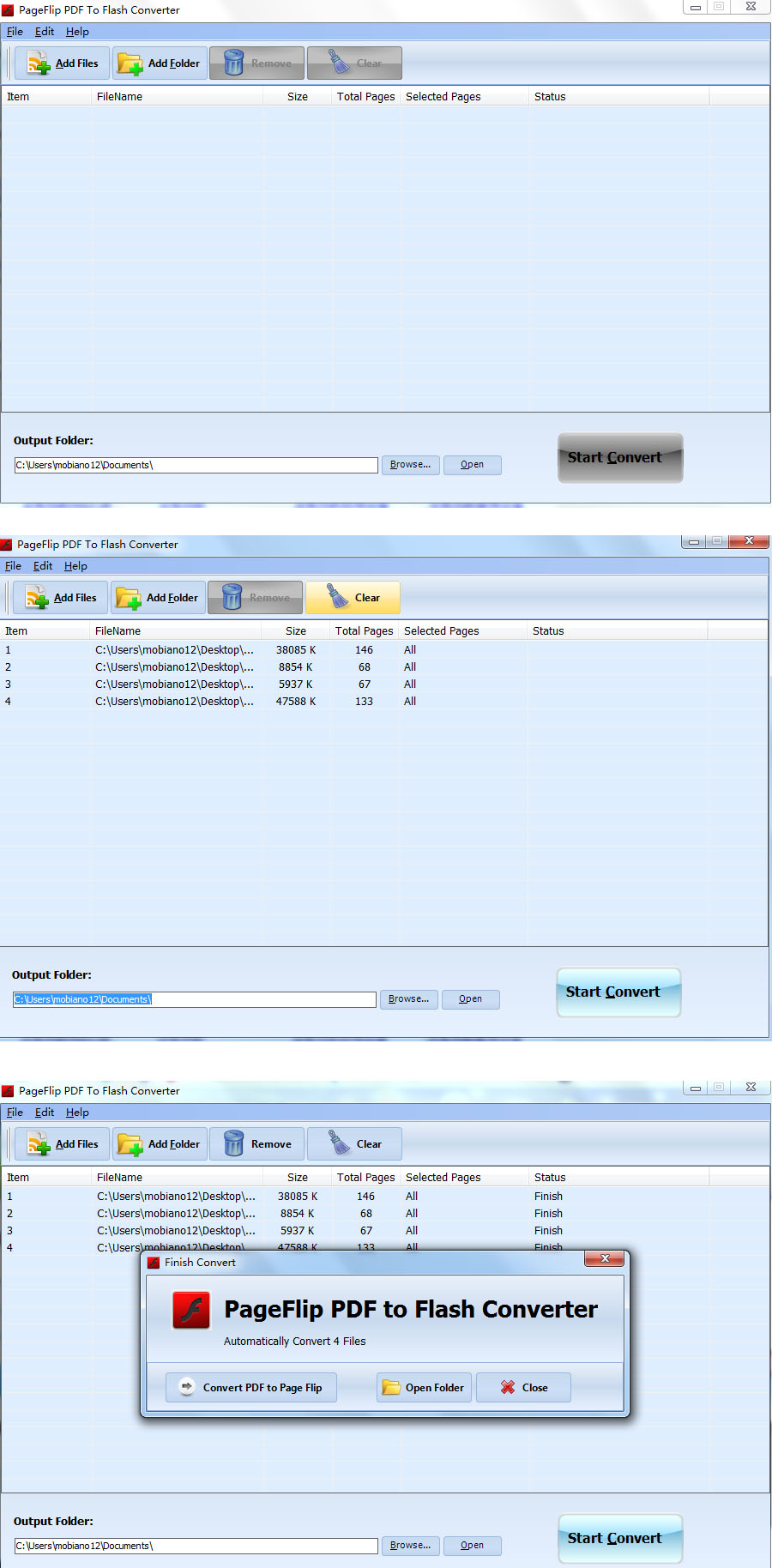
Task: Click Start Convert beside the highlighted path field
Action: coord(618,992)
